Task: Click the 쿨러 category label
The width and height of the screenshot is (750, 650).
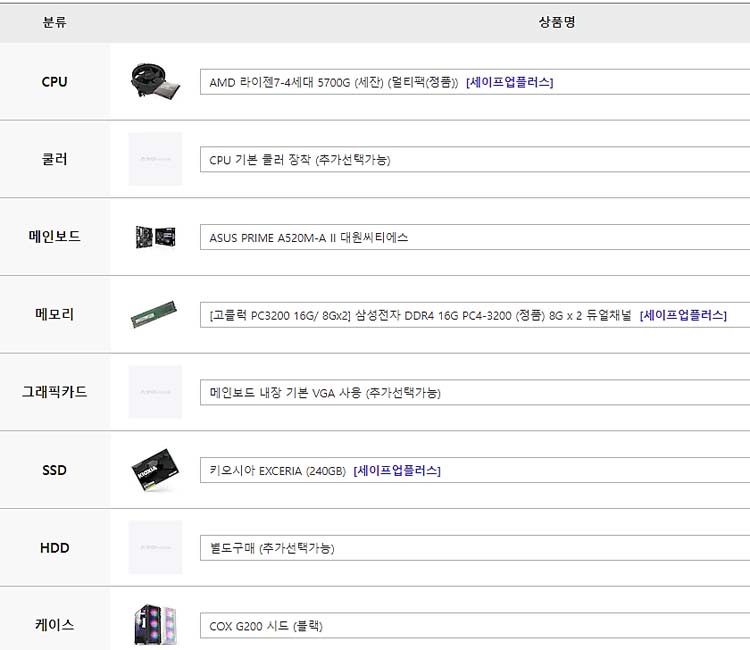Action: point(55,159)
